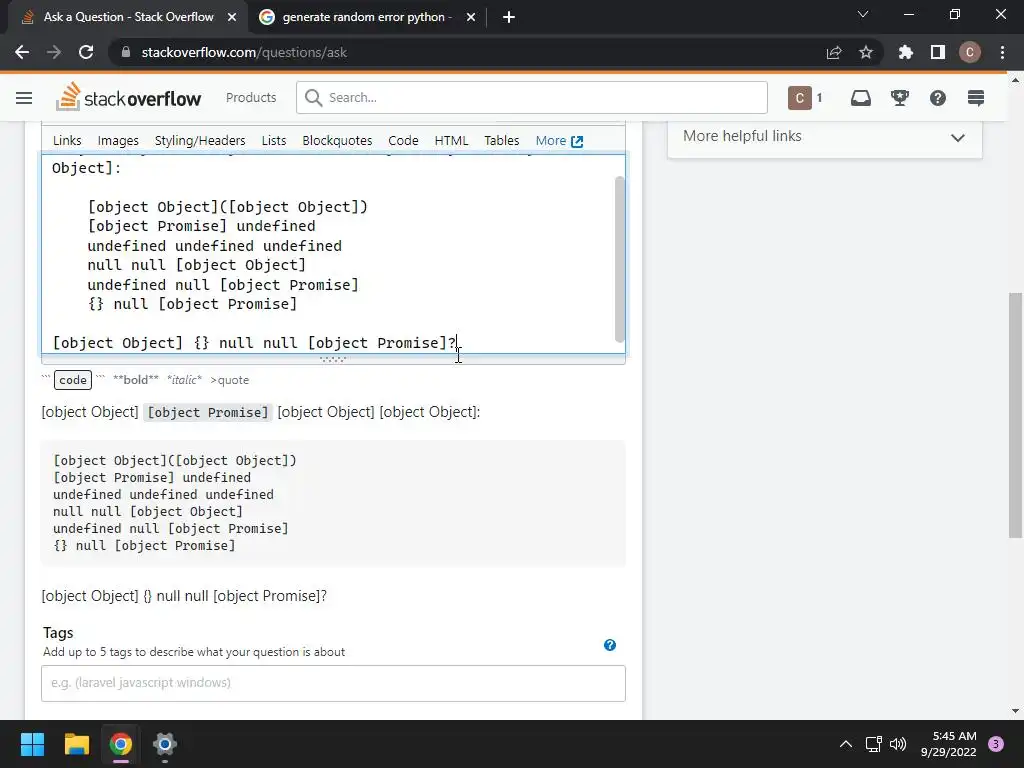1024x768 pixels.
Task: Open the user profile avatar with reputation 1
Action: coord(805,98)
